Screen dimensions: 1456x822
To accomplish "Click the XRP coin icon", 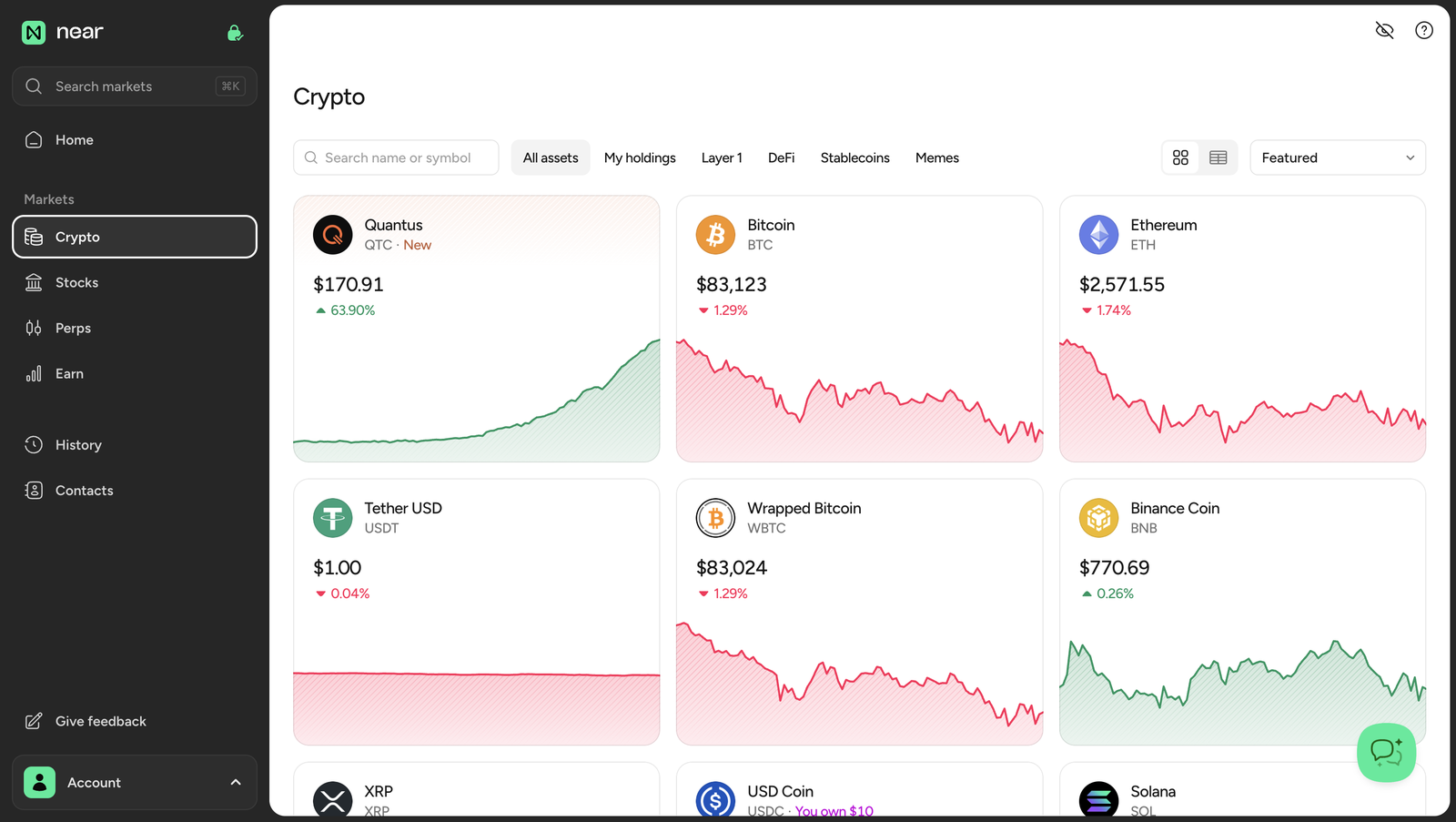I will coord(333,799).
